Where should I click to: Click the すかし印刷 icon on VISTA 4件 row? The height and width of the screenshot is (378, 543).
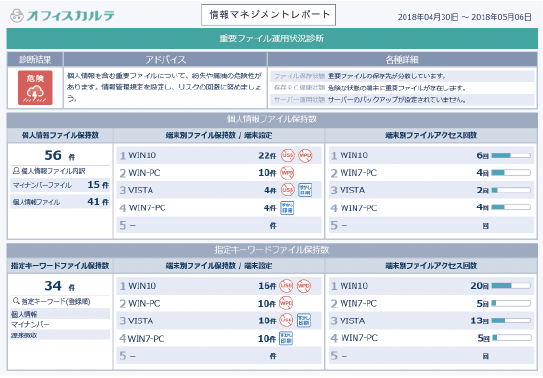[x=305, y=190]
